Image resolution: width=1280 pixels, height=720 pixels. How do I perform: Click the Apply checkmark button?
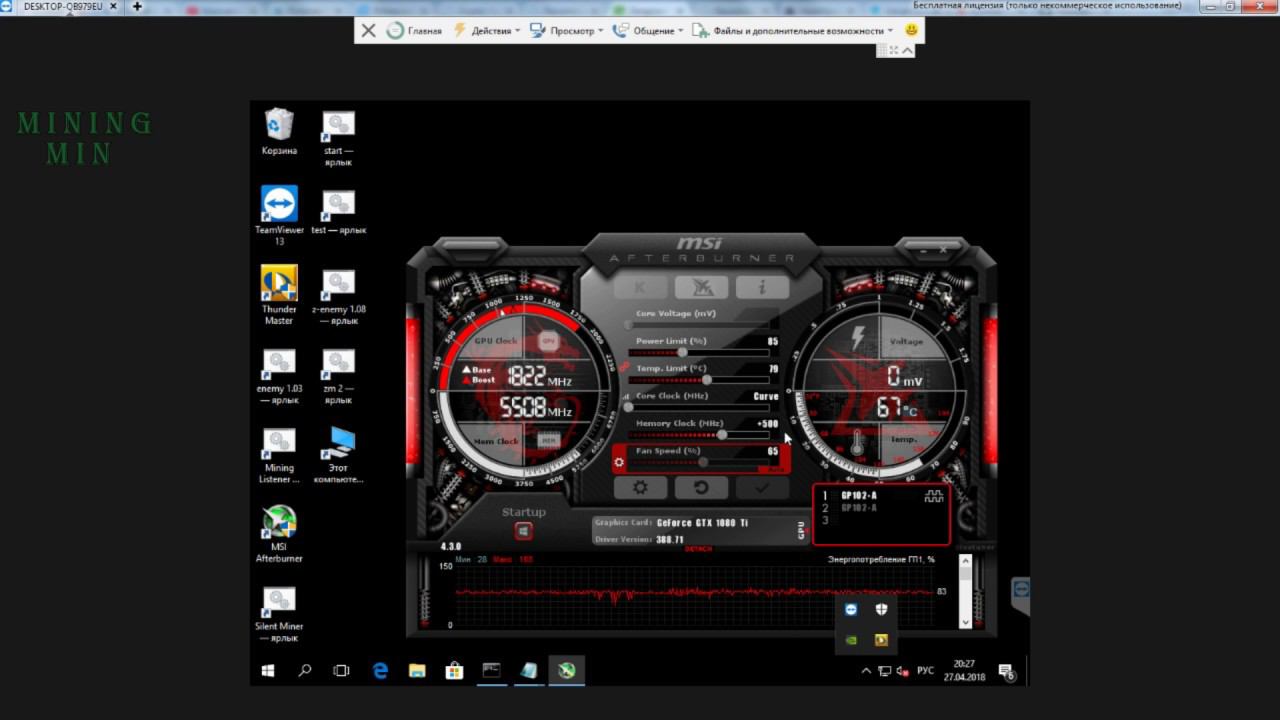pyautogui.click(x=762, y=488)
